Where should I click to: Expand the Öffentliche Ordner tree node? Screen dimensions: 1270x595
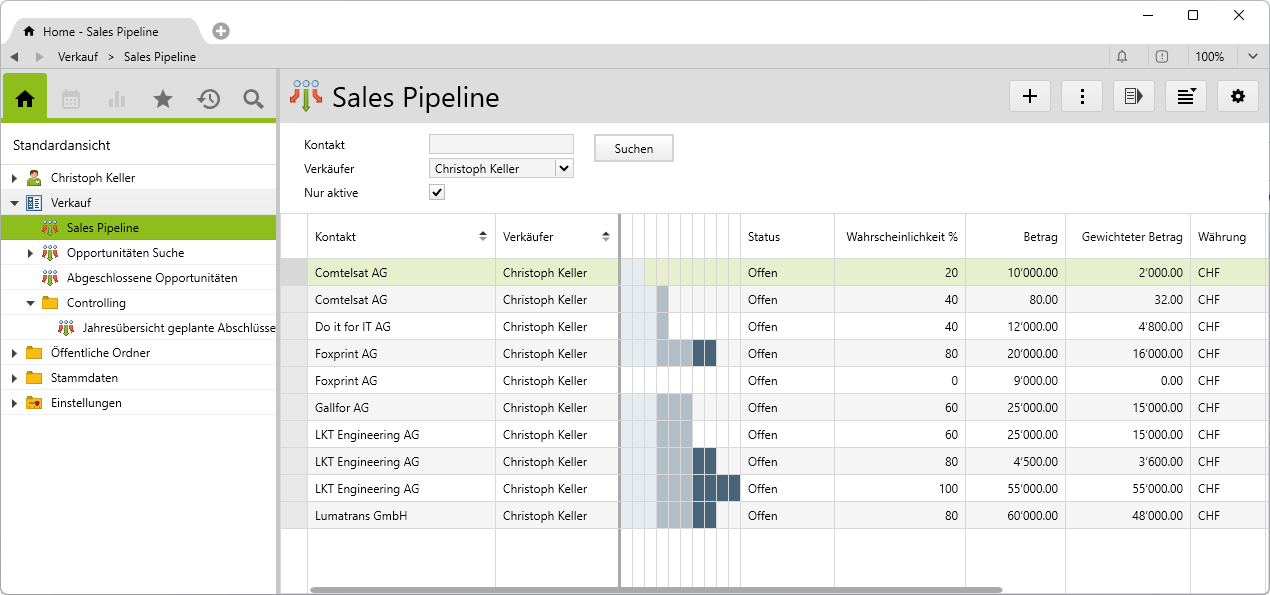14,353
